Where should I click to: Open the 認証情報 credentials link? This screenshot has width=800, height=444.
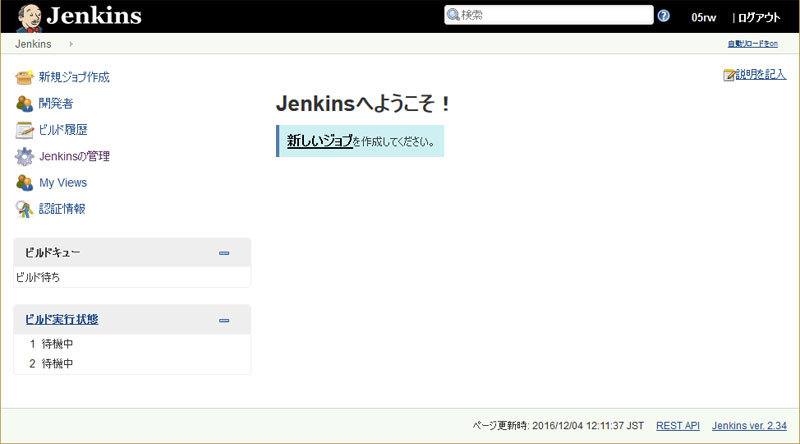tap(62, 209)
